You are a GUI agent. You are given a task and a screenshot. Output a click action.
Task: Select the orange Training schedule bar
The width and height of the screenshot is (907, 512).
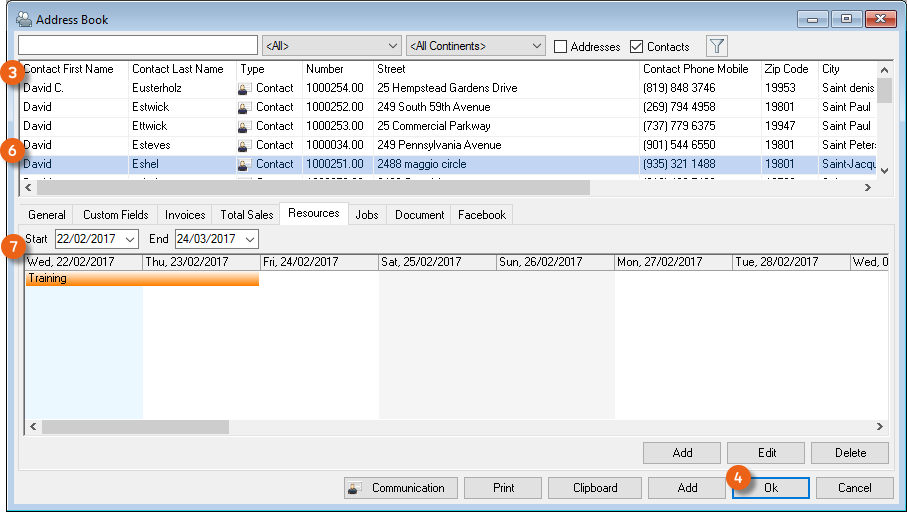tap(142, 279)
